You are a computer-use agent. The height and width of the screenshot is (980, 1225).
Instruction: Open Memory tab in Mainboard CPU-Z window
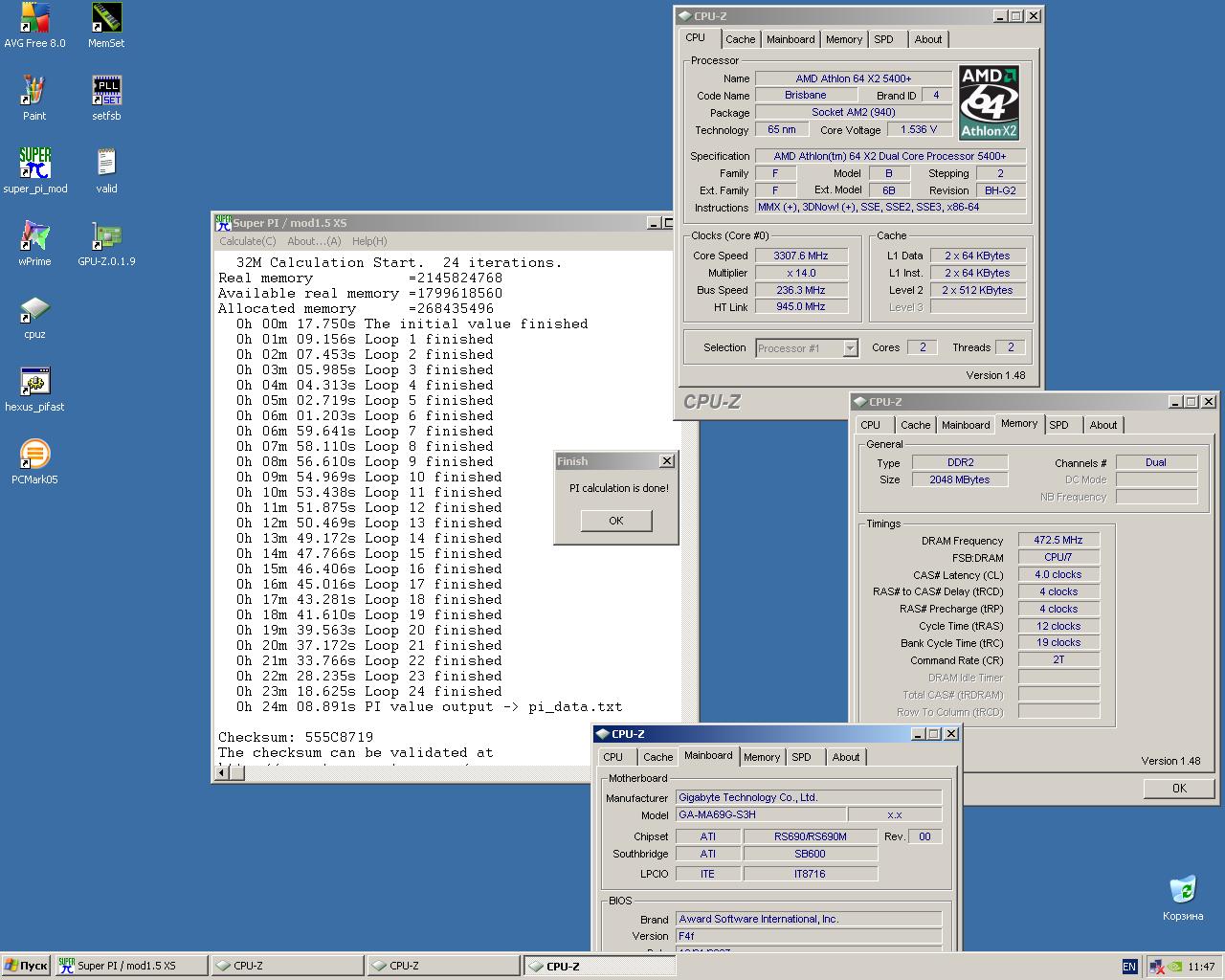(762, 757)
